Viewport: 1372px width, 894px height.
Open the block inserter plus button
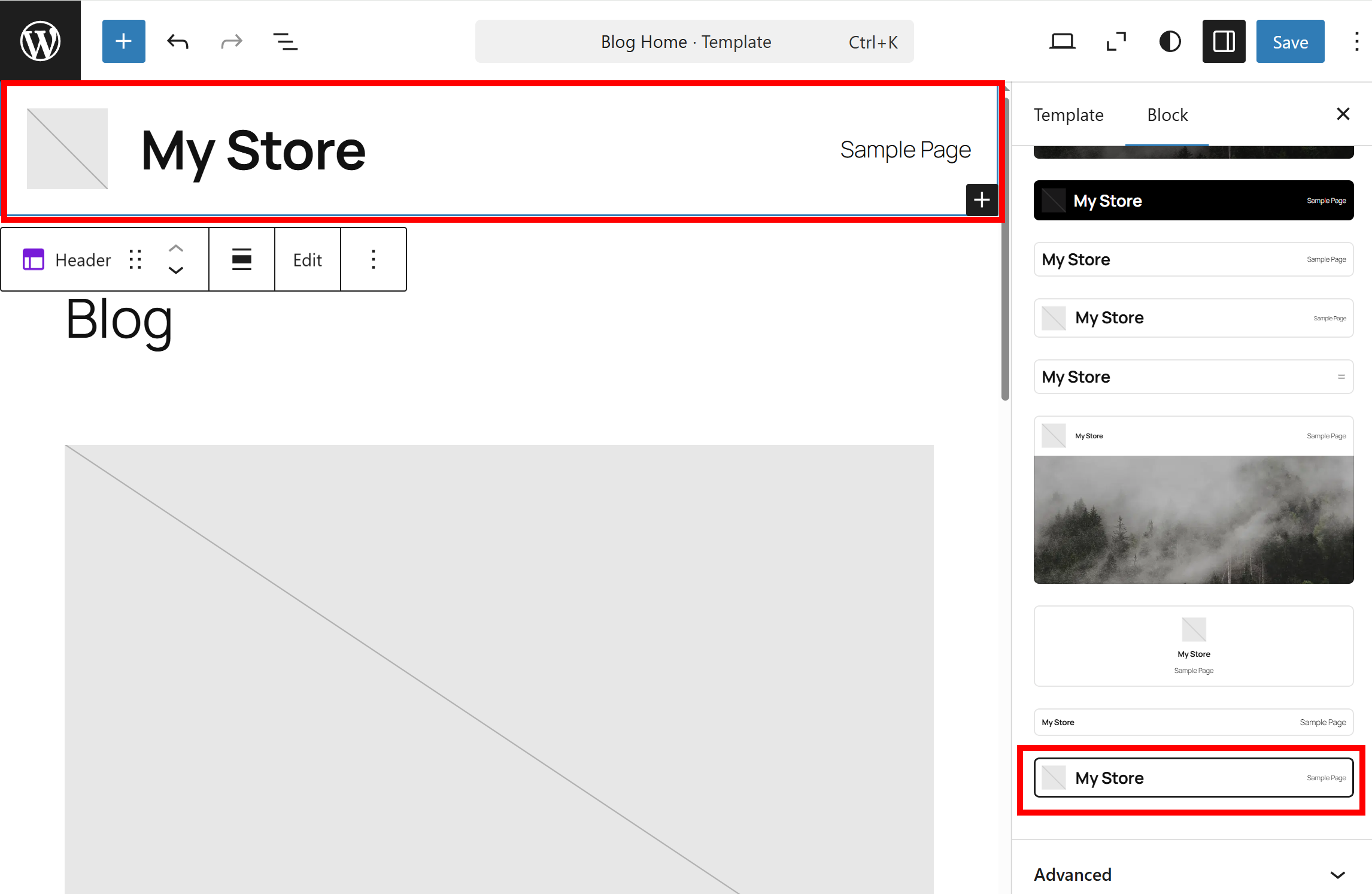click(123, 41)
